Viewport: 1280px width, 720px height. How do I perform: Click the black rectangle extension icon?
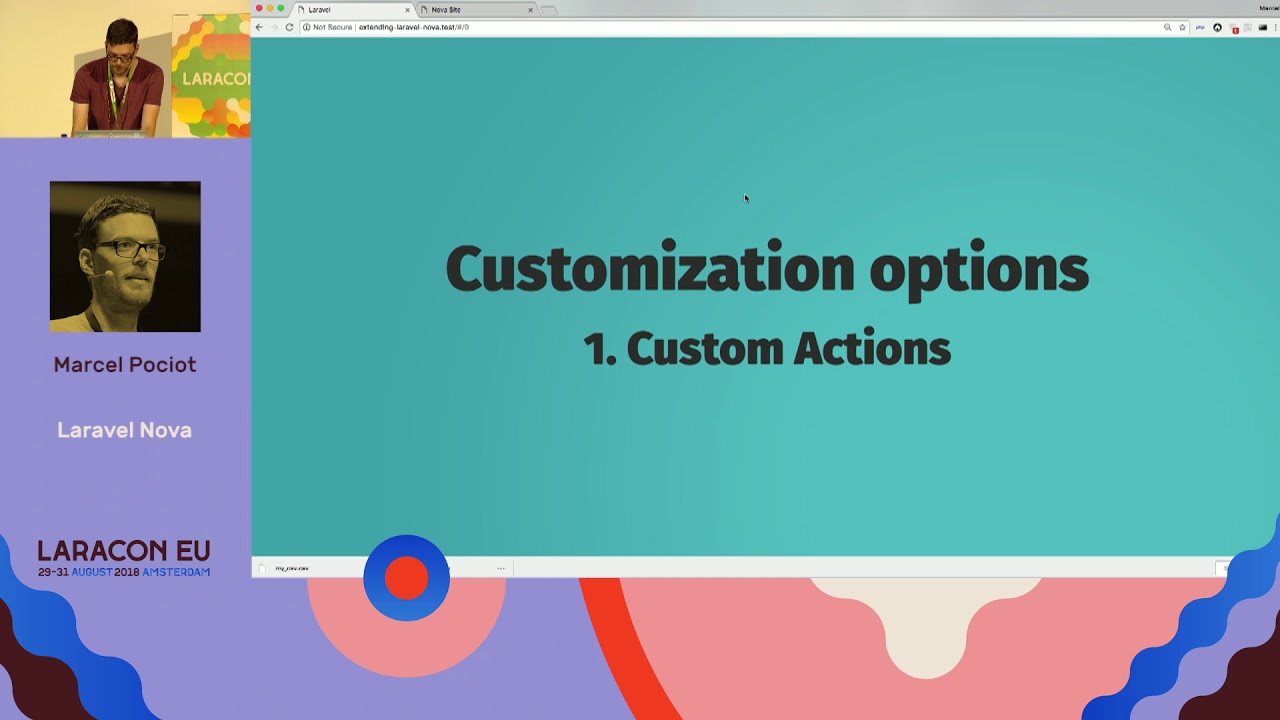pyautogui.click(x=1263, y=27)
